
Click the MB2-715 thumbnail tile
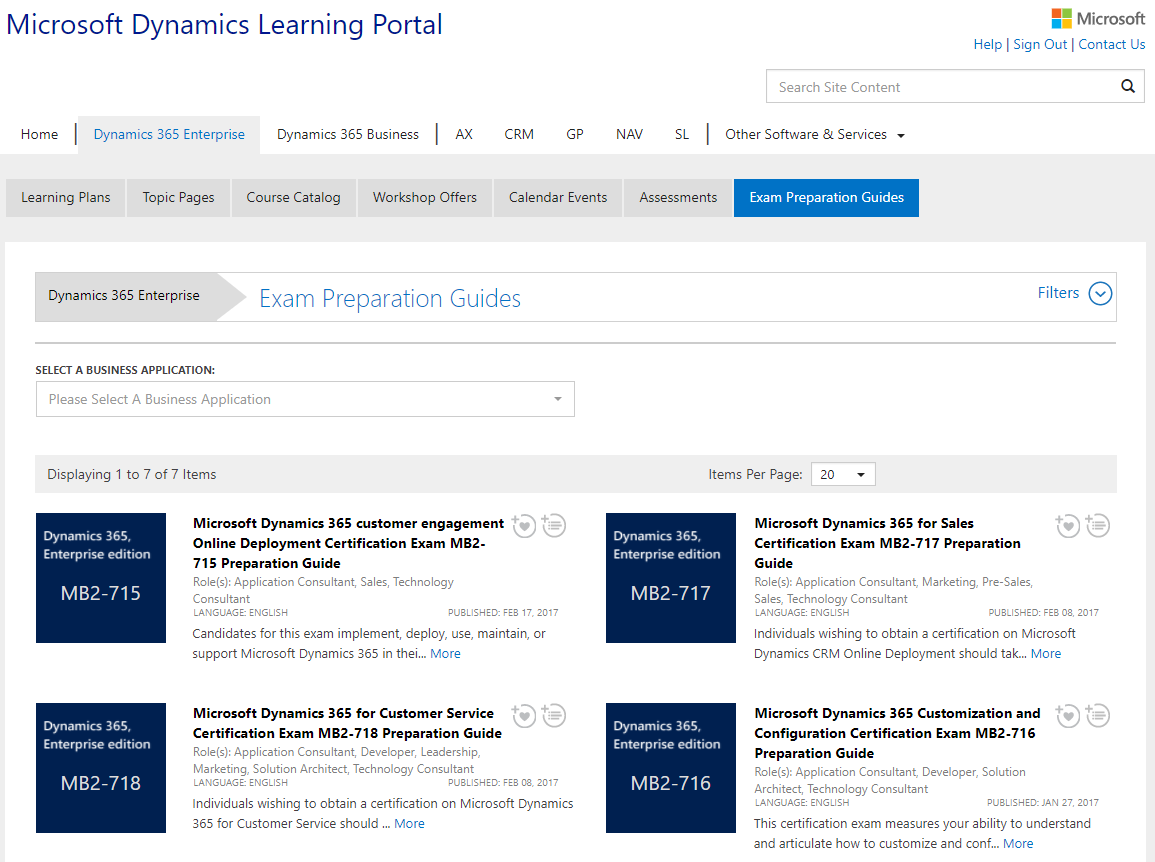click(101, 578)
